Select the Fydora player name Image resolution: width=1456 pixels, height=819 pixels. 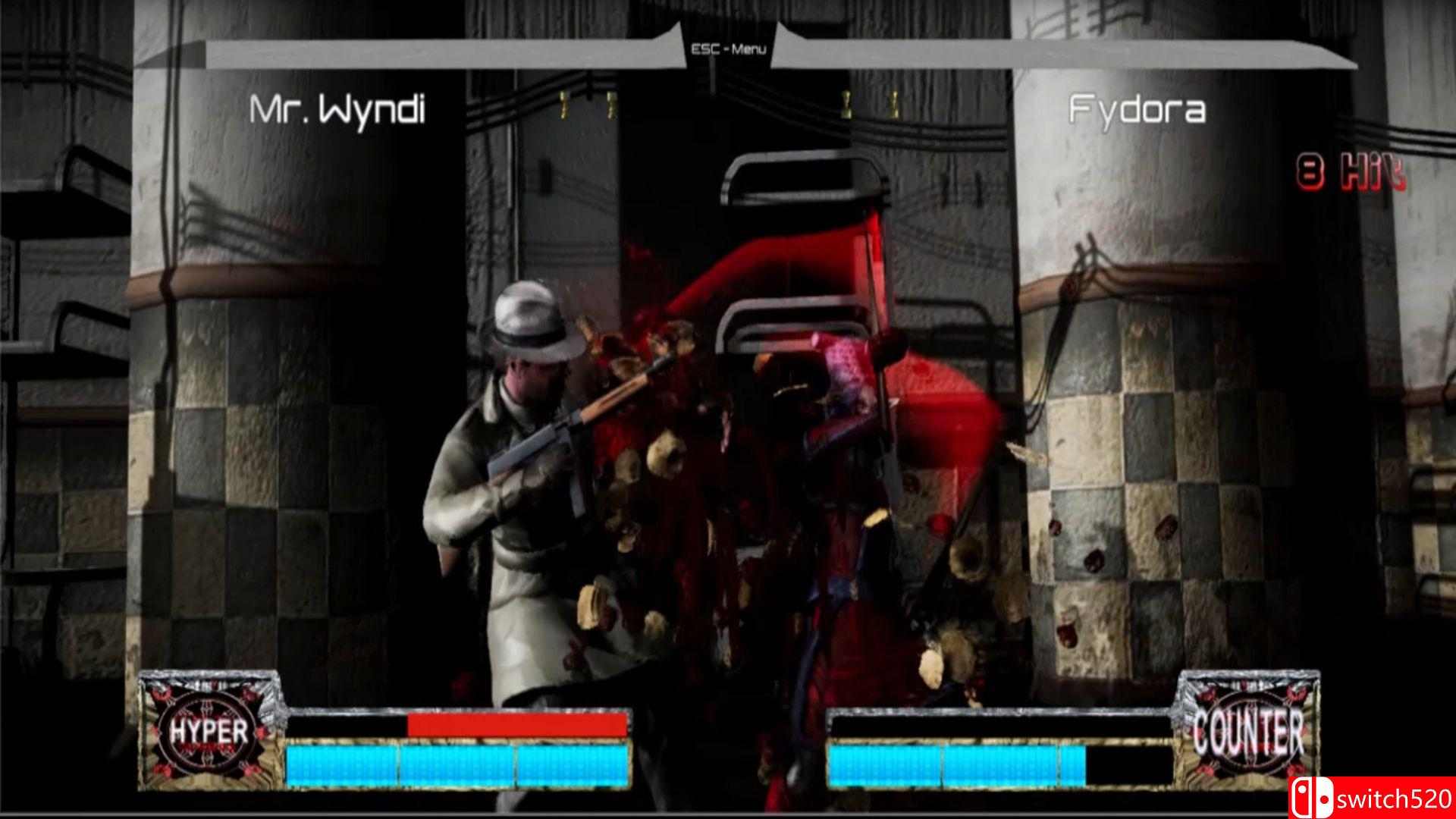[1137, 109]
